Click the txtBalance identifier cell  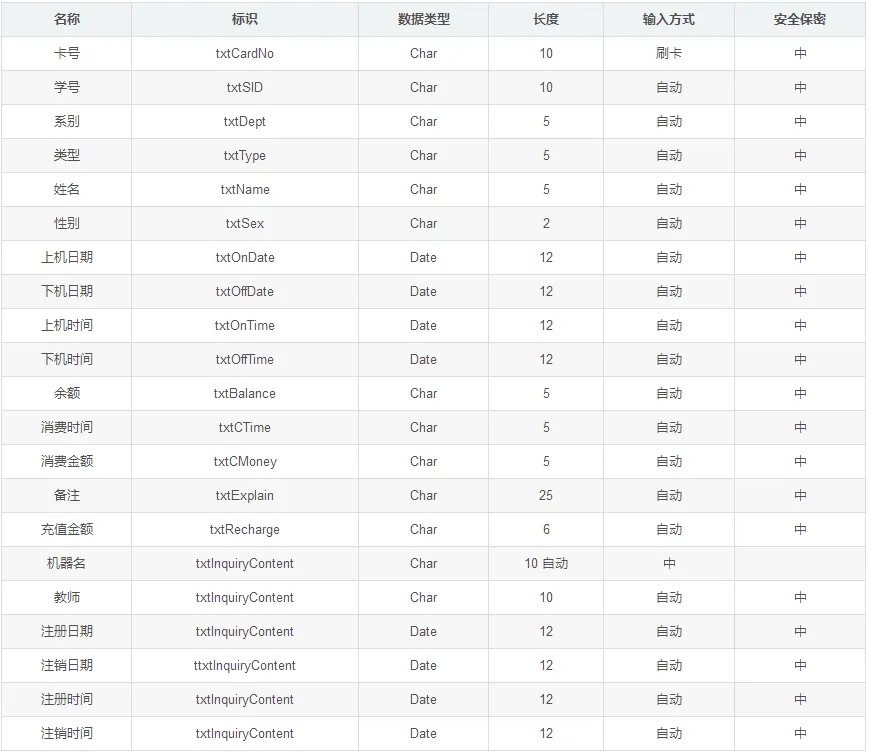point(245,393)
